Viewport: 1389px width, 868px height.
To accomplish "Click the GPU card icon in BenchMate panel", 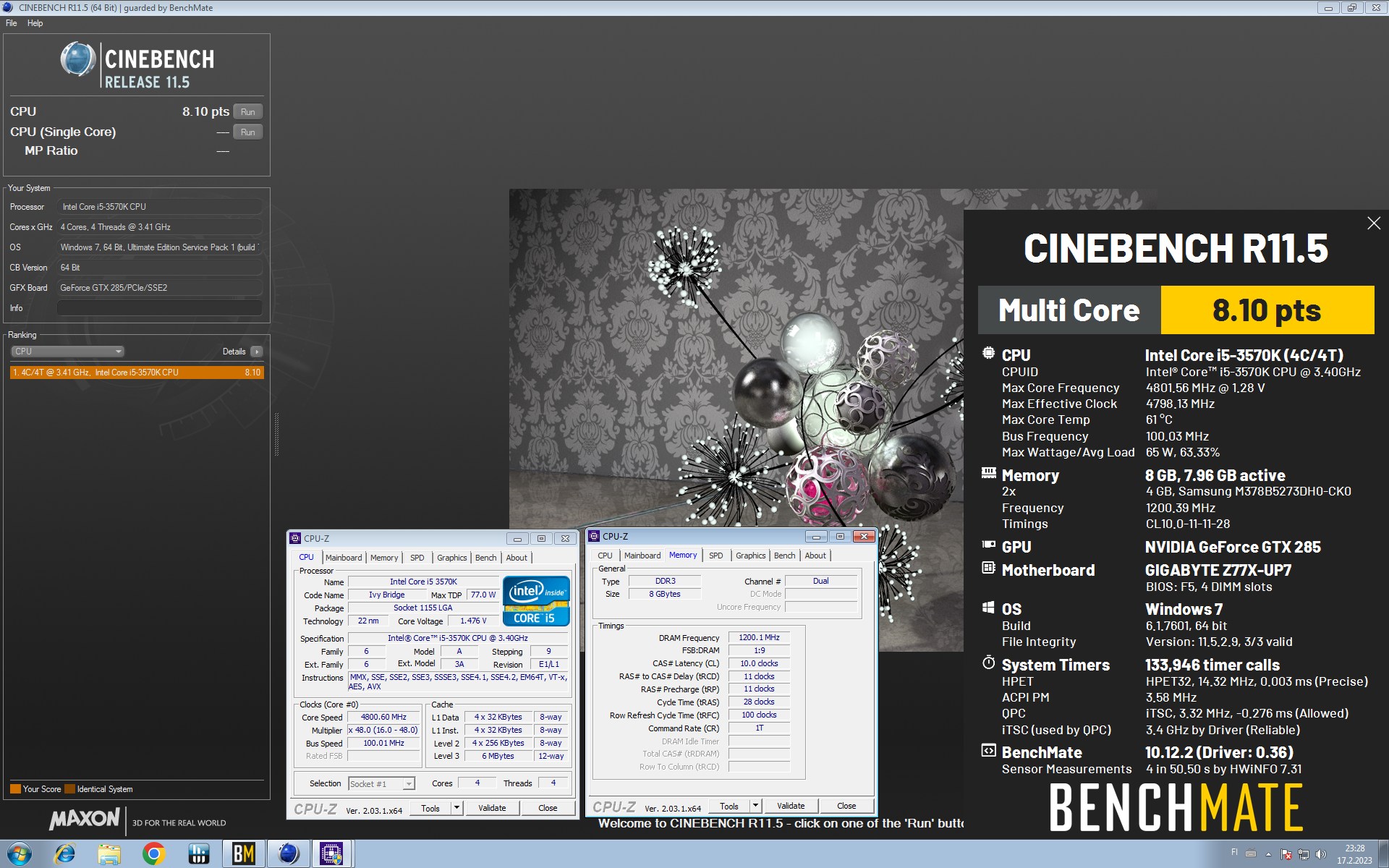I will (x=988, y=545).
